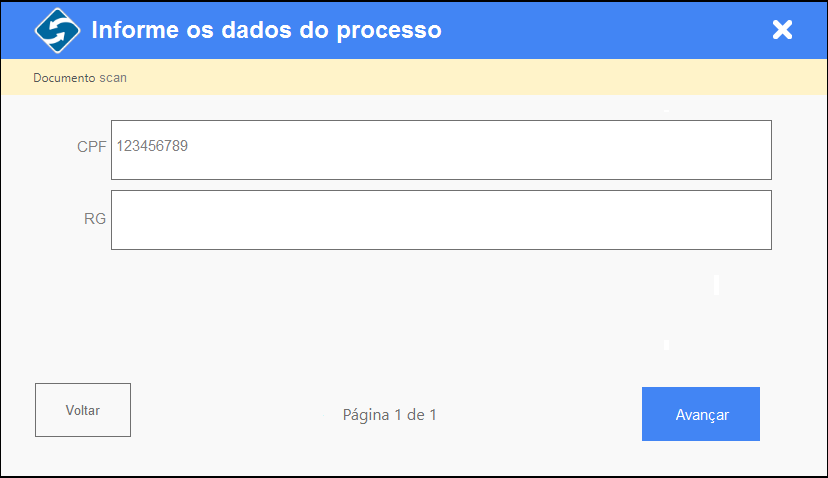Click the word Informe in the title
The height and width of the screenshot is (478, 828).
135,30
